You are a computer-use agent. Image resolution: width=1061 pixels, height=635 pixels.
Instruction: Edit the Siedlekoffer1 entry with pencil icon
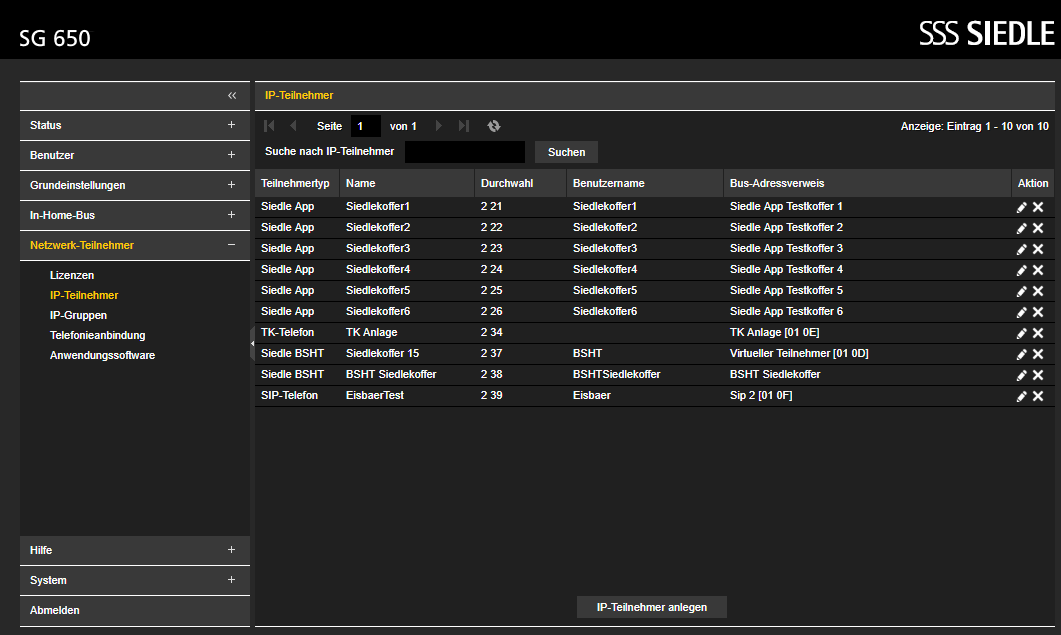(x=1022, y=207)
